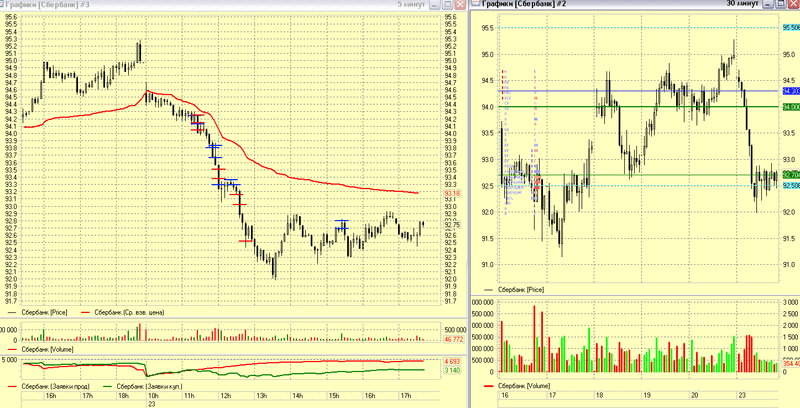800x408 pixels.
Task: Close the Графики [Сбербанк] #3 window
Action: pyautogui.click(x=459, y=4)
